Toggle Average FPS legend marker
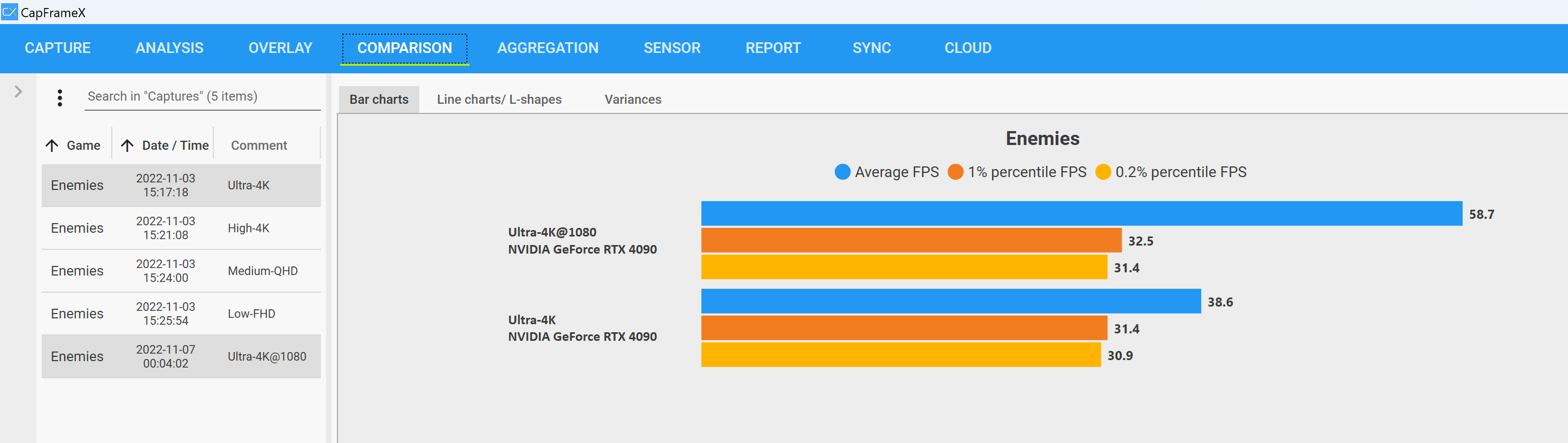Screen dimensions: 1568x443 842,172
